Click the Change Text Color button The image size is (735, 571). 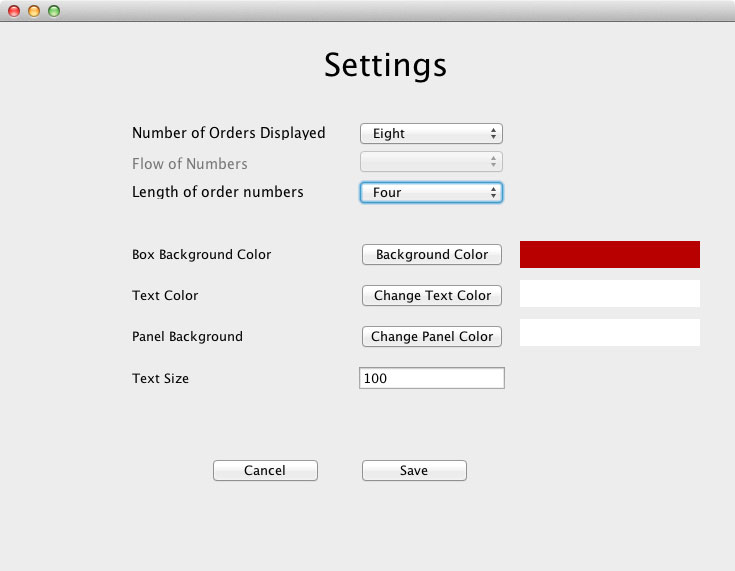tap(432, 296)
